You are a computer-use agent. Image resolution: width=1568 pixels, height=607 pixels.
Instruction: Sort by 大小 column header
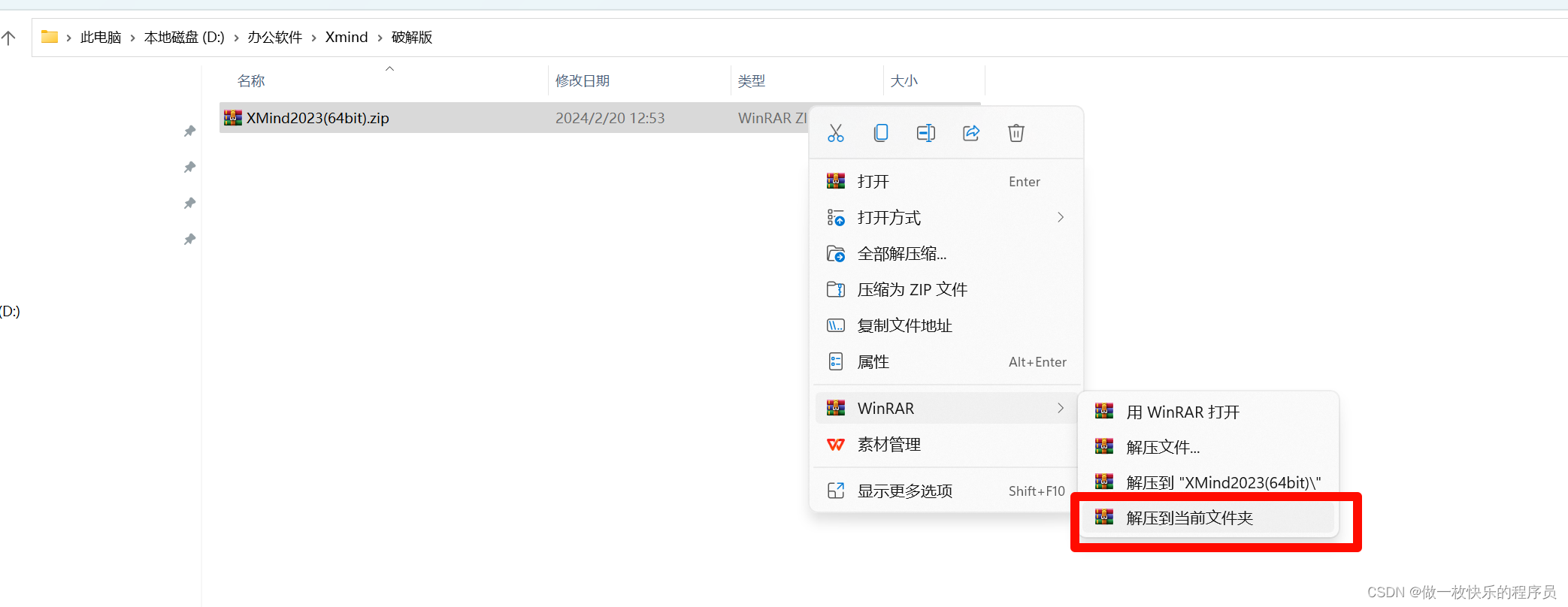904,80
